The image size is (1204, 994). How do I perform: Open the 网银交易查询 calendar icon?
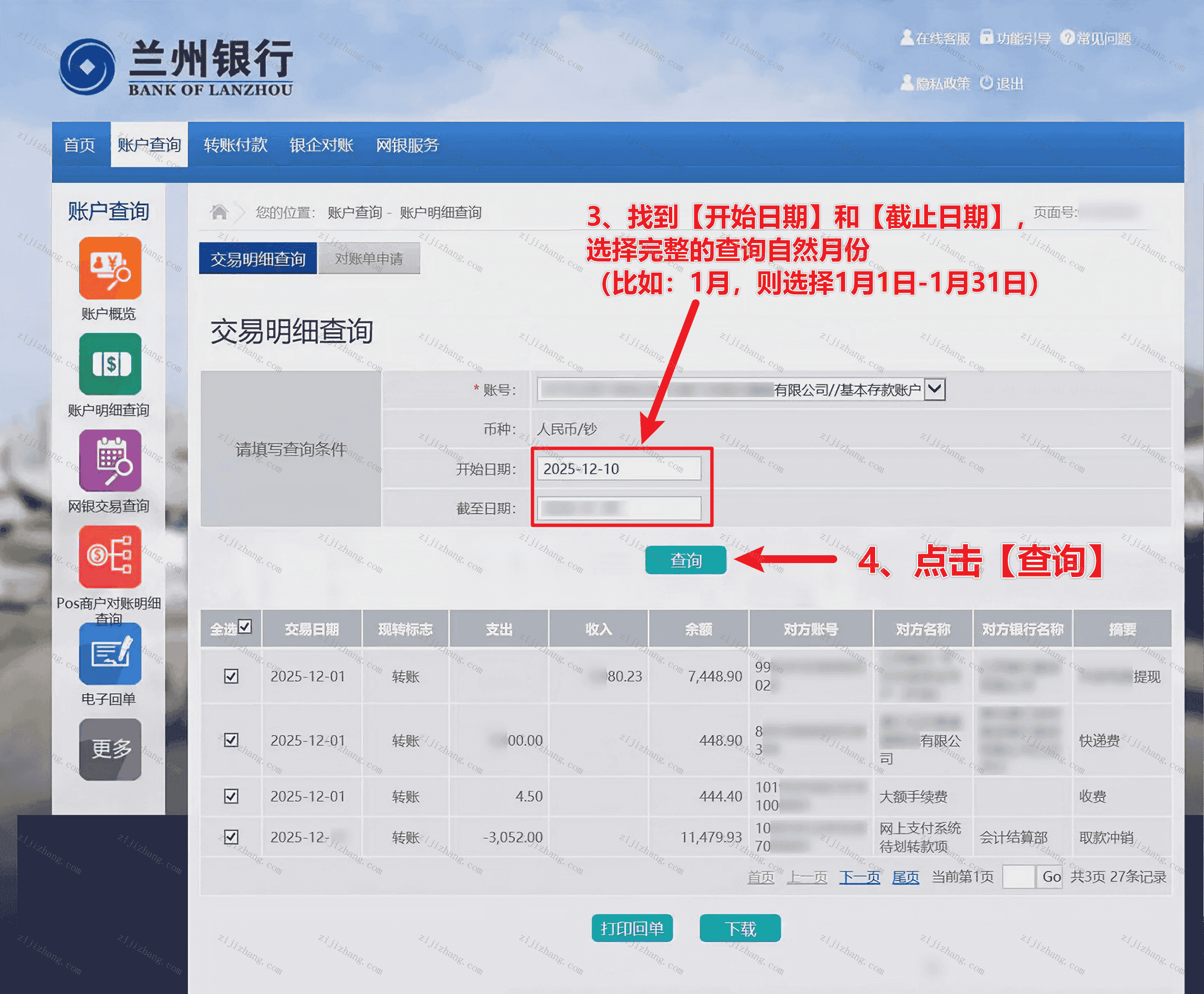point(110,460)
